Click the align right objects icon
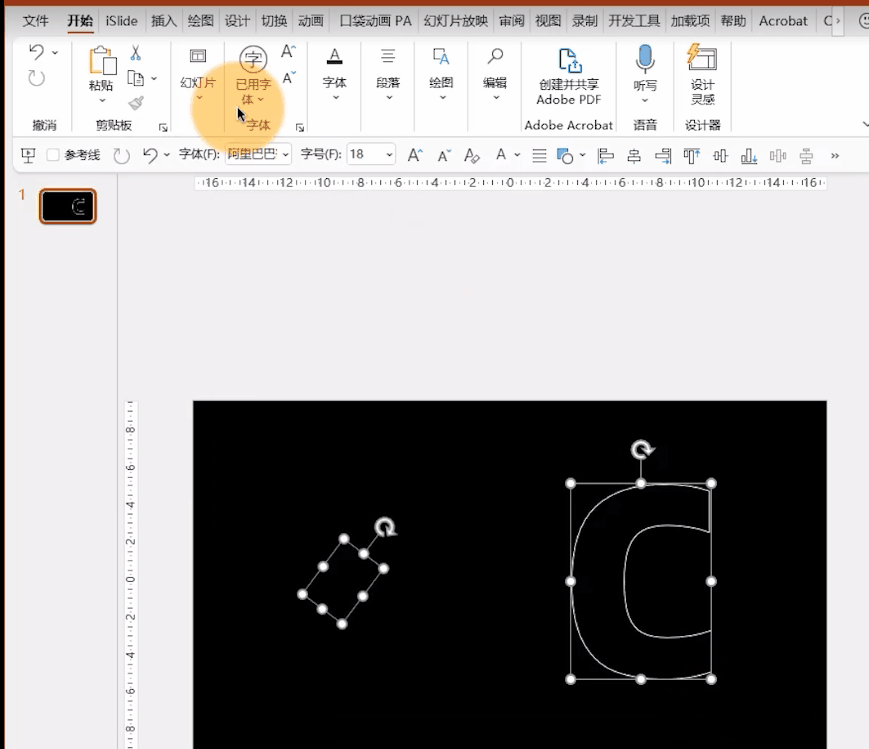This screenshot has height=749, width=869. [x=663, y=156]
